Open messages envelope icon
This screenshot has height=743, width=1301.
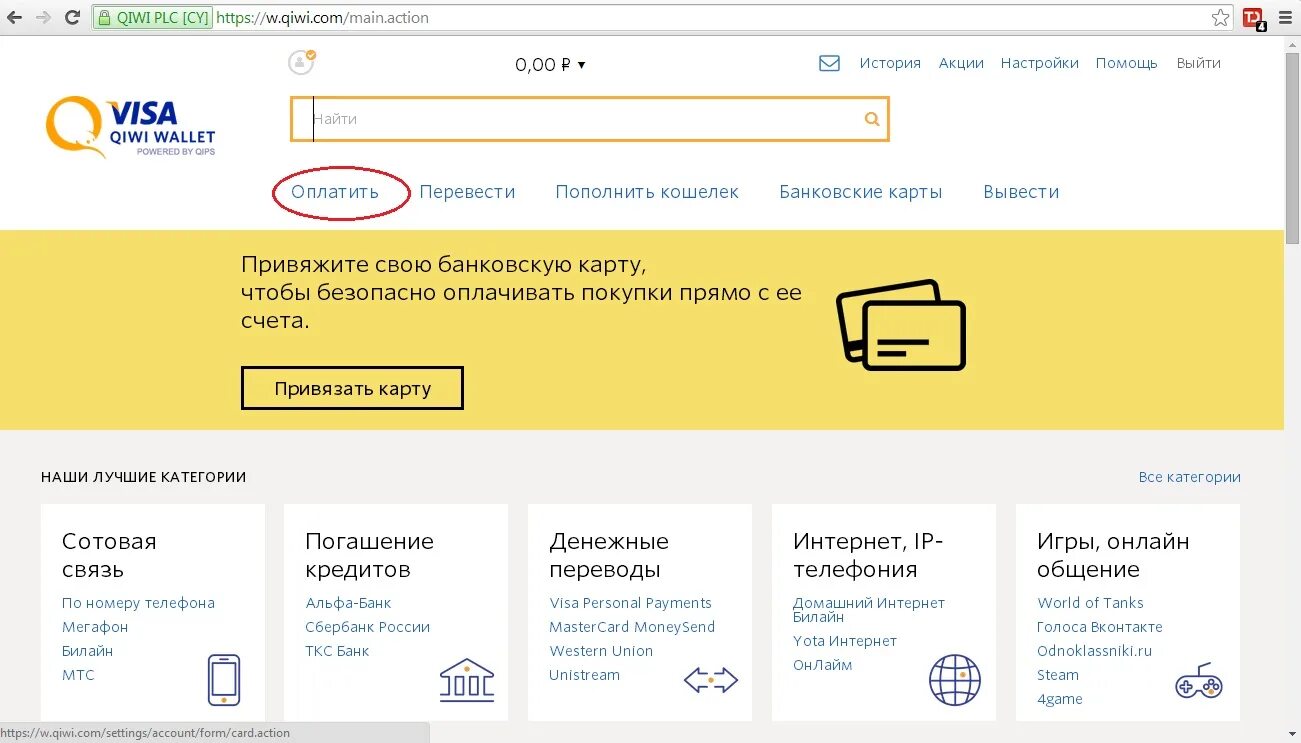point(829,63)
